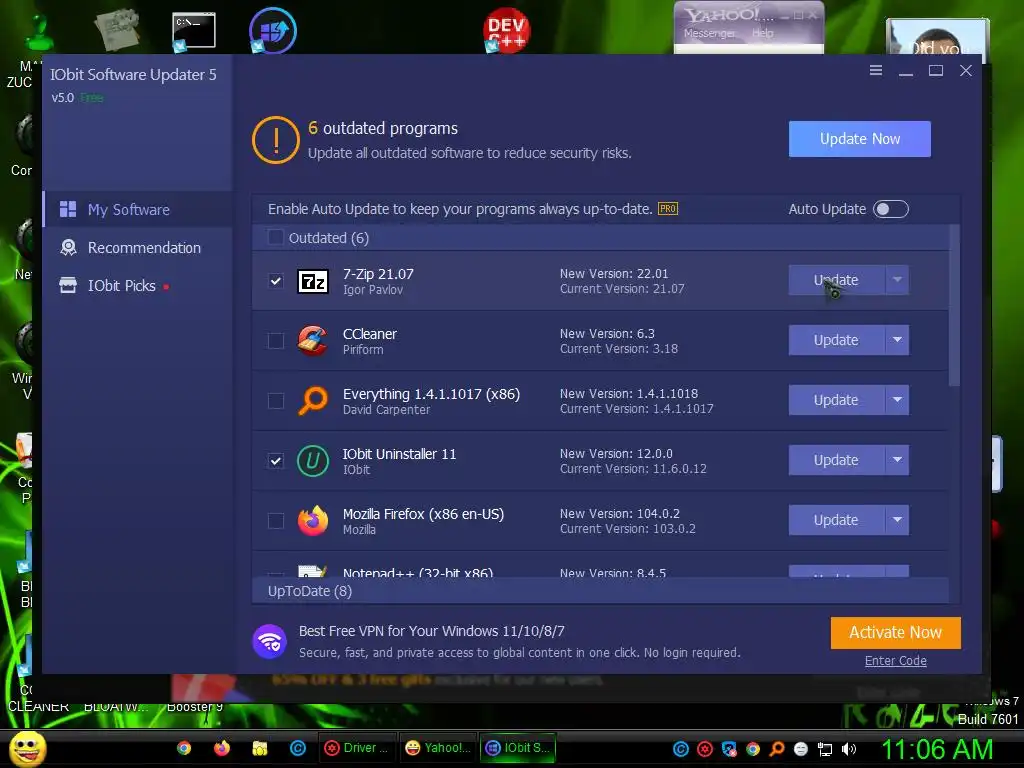Click Update for IObit Uninstaller 11
This screenshot has width=1024, height=768.
click(x=837, y=460)
